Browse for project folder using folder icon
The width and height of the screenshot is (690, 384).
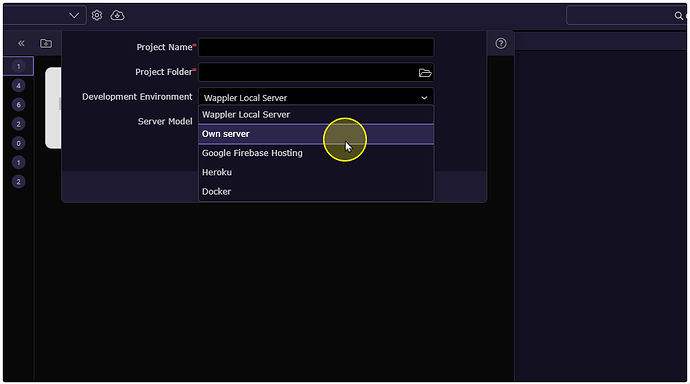click(x=425, y=73)
